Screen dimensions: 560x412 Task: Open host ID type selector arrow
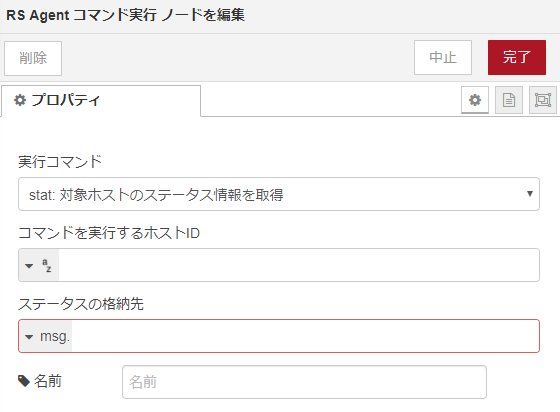pos(29,266)
